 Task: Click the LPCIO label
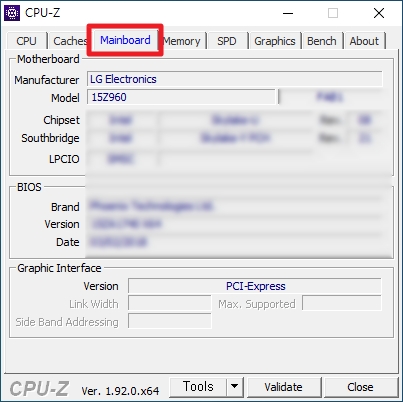[x=64, y=159]
